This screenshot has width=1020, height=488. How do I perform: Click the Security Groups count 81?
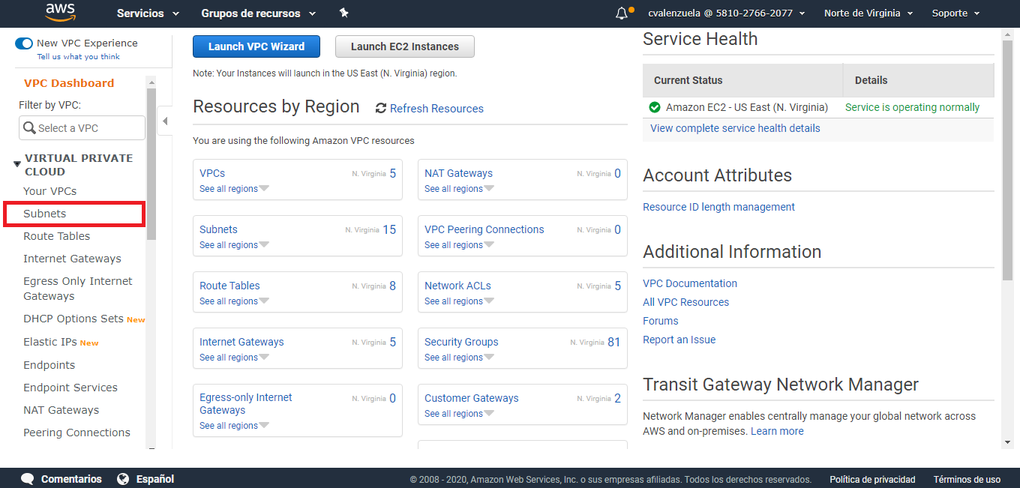[x=614, y=342]
